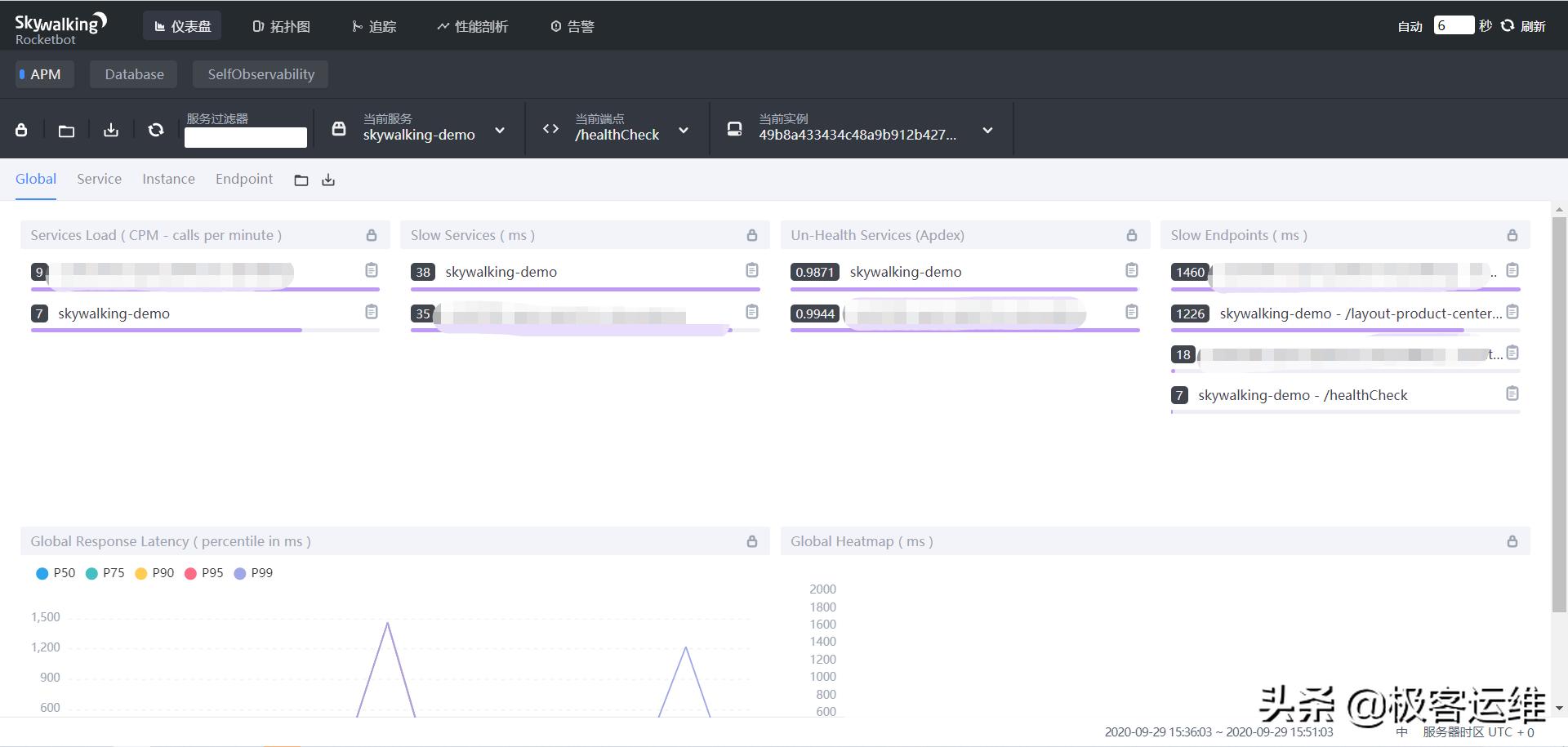Copy skywalking-demo in Slow Services list
The height and width of the screenshot is (747, 1568).
pyautogui.click(x=752, y=270)
